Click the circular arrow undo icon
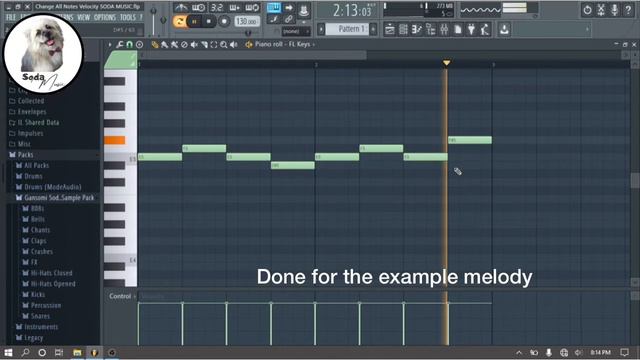The width and height of the screenshot is (640, 360). (x=587, y=10)
